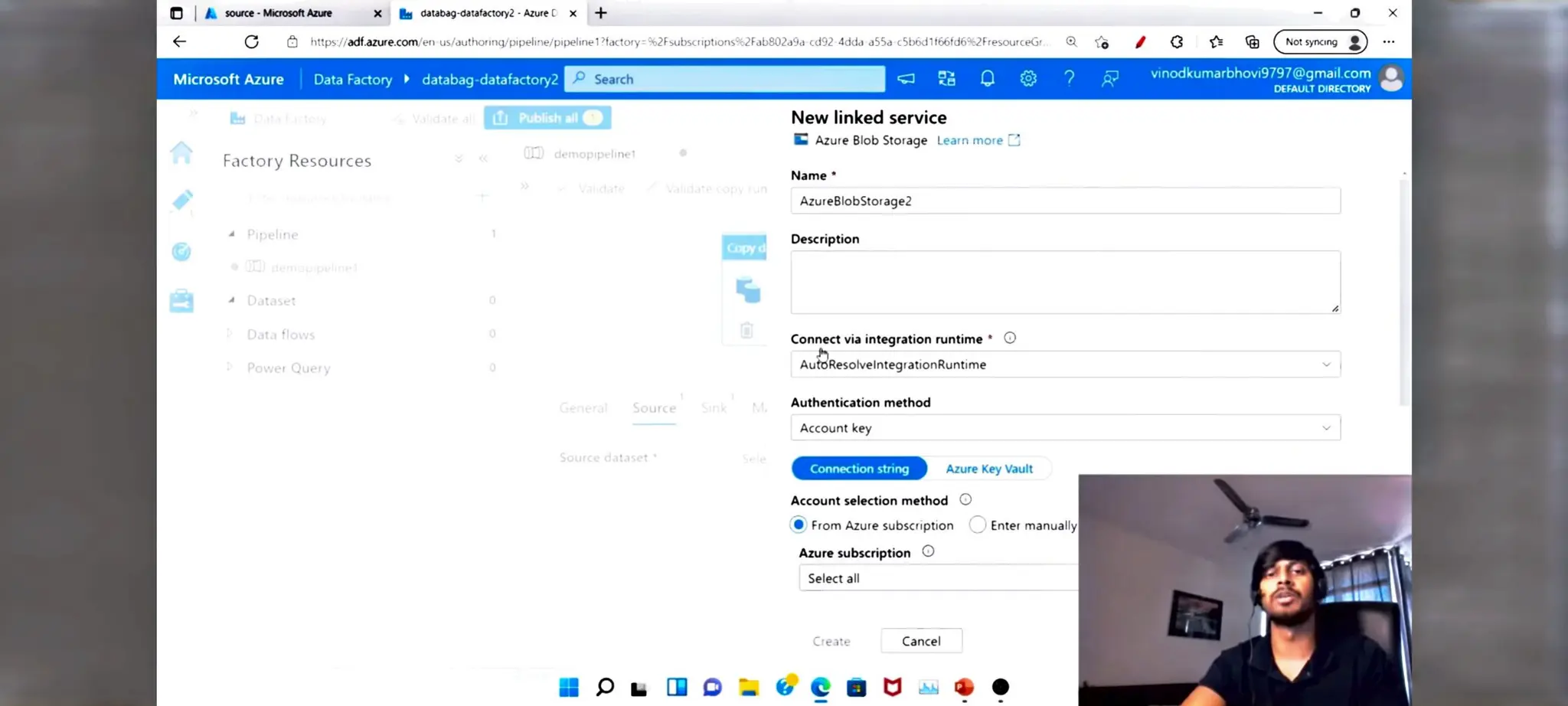Collapse the Pipeline tree node
This screenshot has height=706, width=1568.
point(231,234)
